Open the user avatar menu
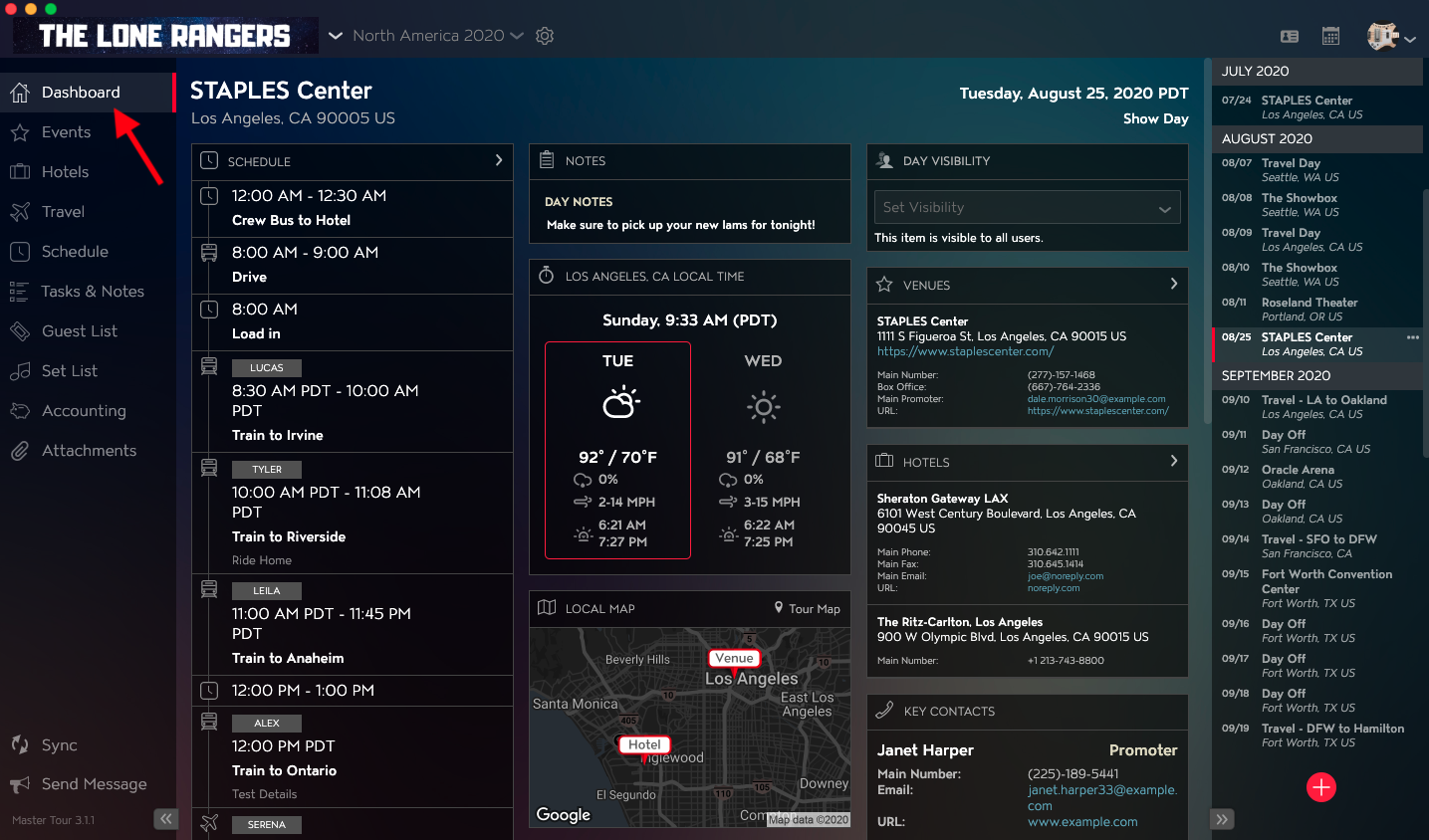 coord(1391,37)
